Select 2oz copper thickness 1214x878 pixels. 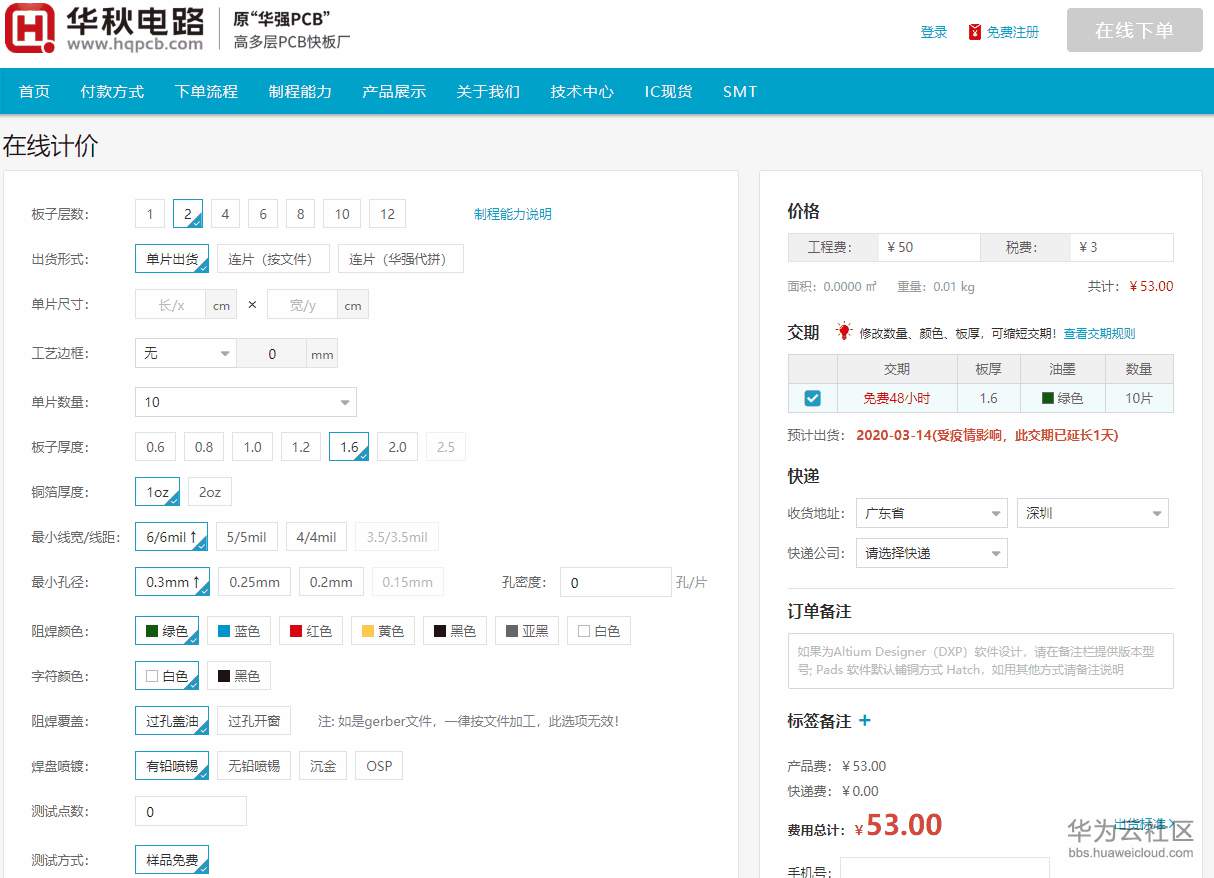point(210,492)
